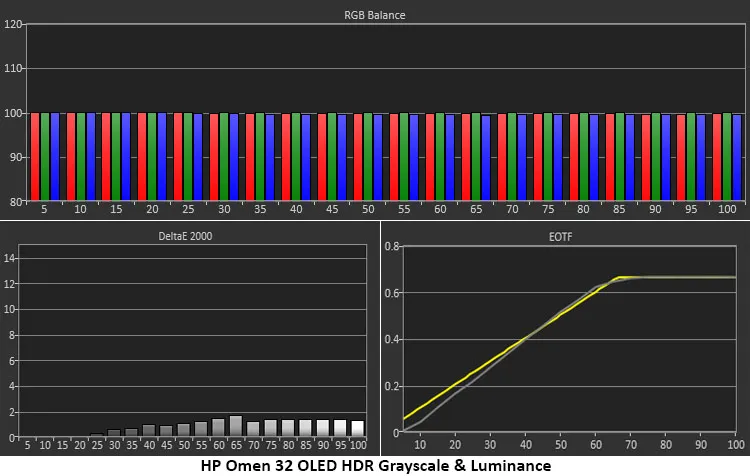Click the DeltaE bar at level 40
The image size is (750, 476).
click(x=148, y=430)
